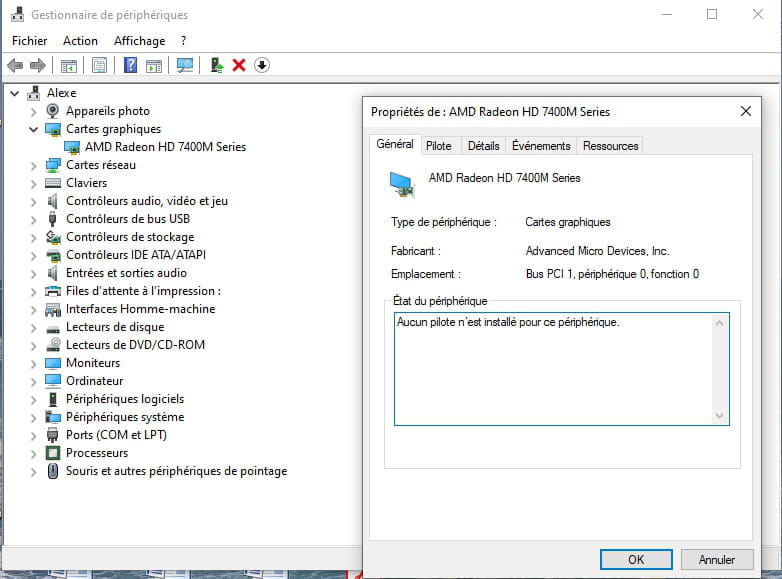Switch to the Détails tab
The width and height of the screenshot is (782, 579).
tap(484, 146)
